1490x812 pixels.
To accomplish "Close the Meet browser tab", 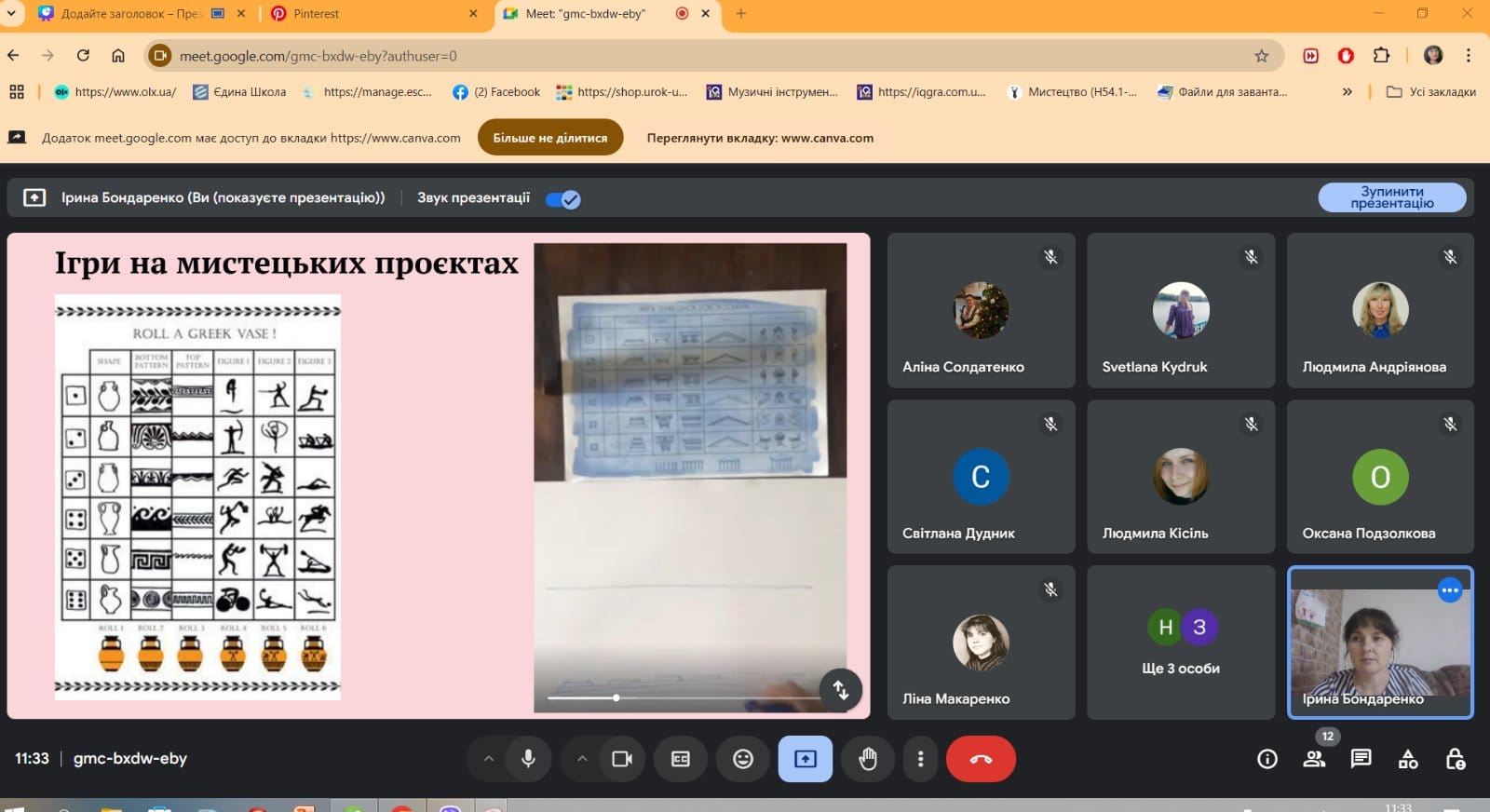I will coord(705,14).
